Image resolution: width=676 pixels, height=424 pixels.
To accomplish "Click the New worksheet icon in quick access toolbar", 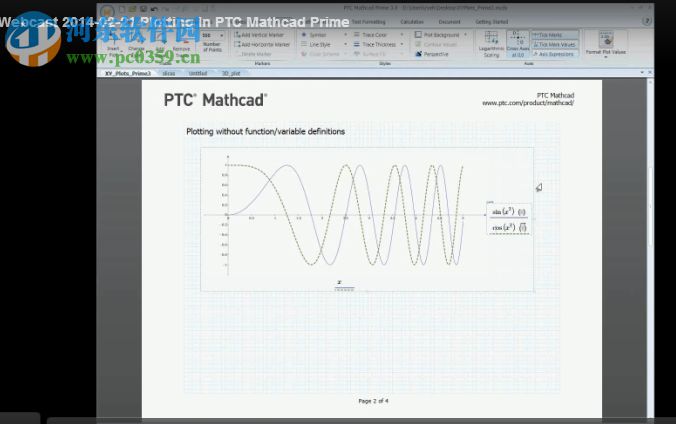I will pyautogui.click(x=122, y=9).
